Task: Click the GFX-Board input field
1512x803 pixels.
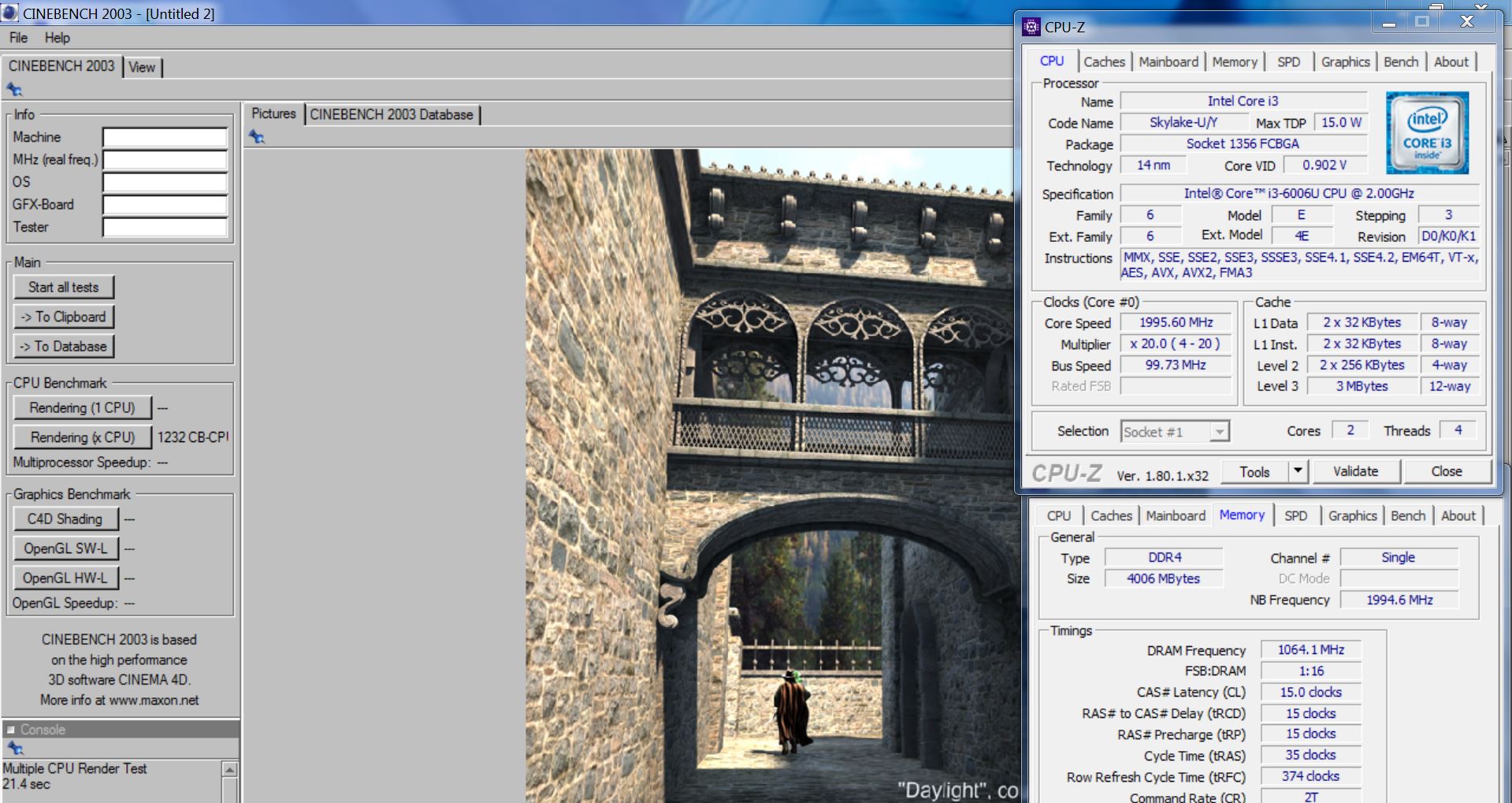Action: pos(165,205)
